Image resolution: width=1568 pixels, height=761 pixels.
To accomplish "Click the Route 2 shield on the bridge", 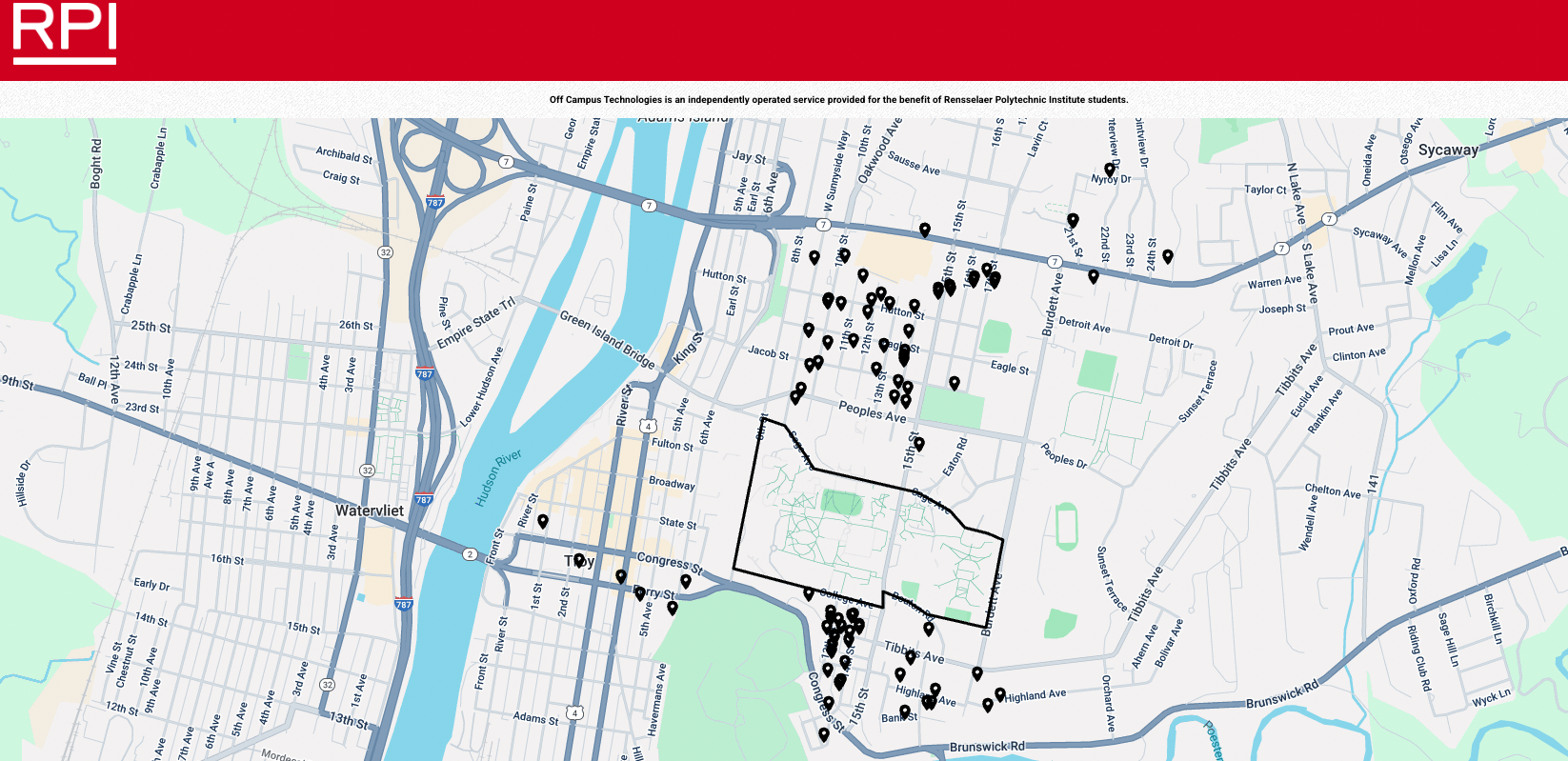I will coord(470,554).
